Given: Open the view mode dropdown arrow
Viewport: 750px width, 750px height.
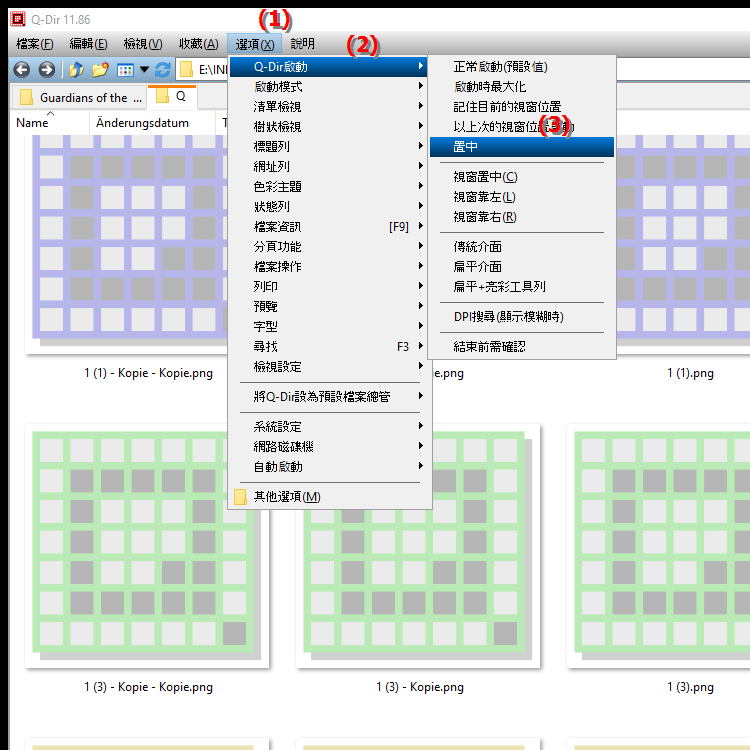Looking at the screenshot, I should [x=144, y=70].
